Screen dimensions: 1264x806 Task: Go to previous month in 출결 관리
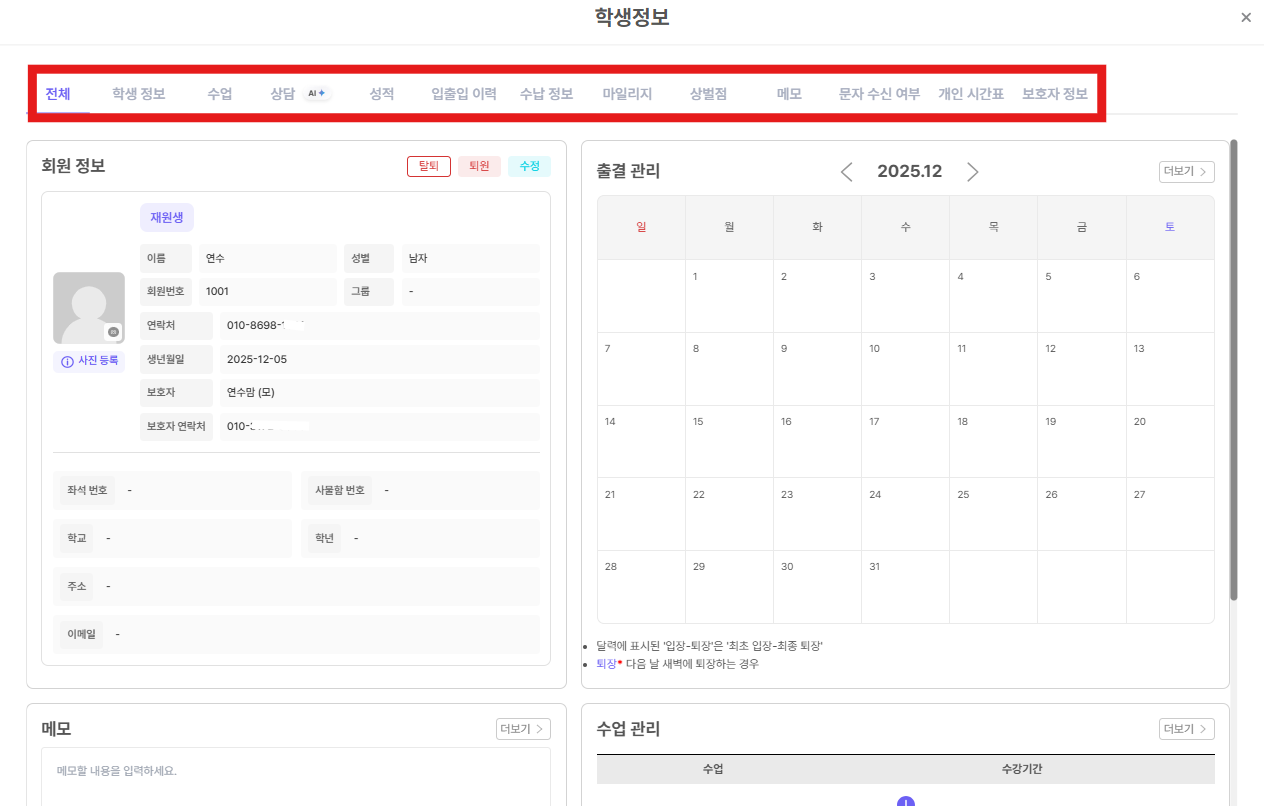(847, 172)
